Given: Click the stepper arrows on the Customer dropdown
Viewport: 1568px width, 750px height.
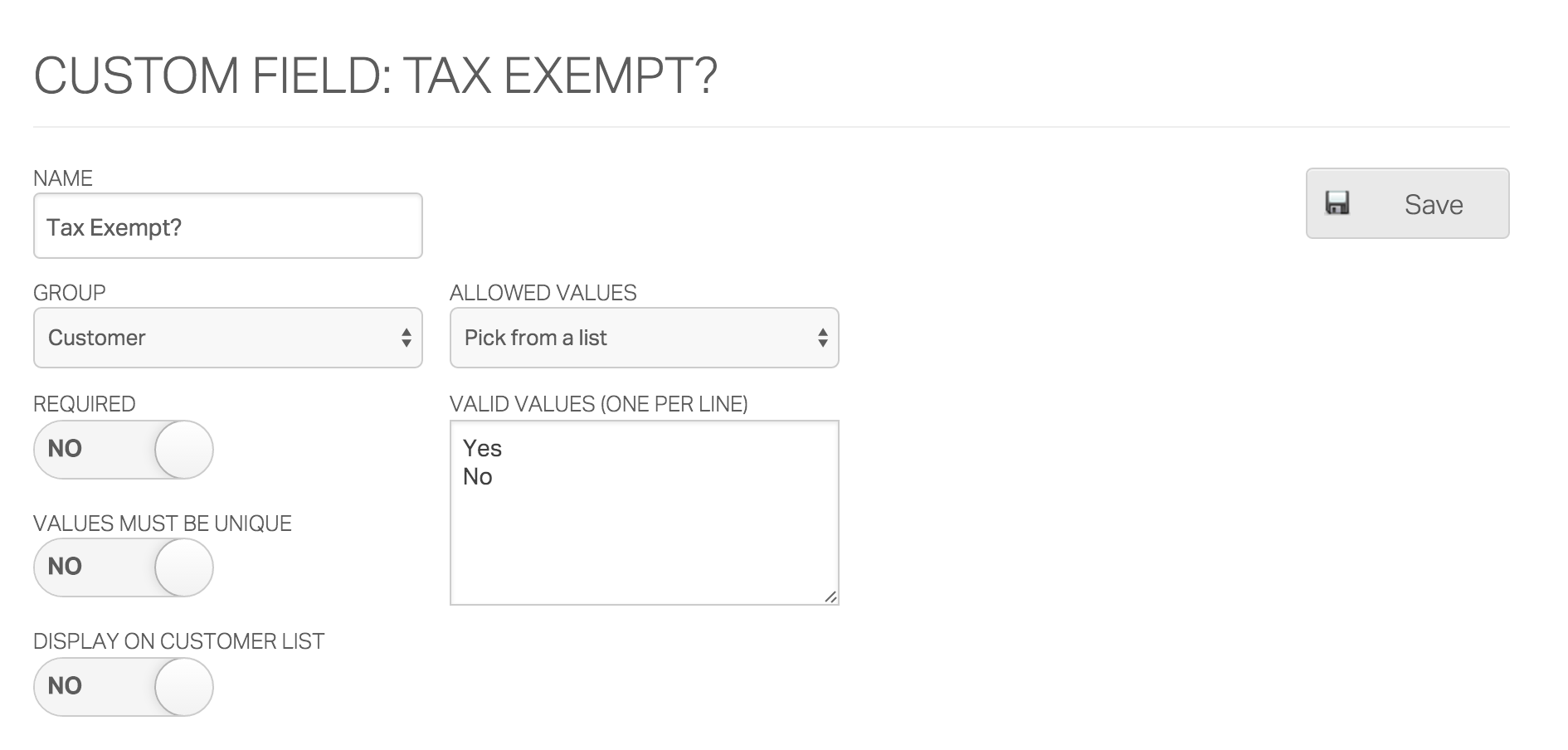Looking at the screenshot, I should pos(406,338).
